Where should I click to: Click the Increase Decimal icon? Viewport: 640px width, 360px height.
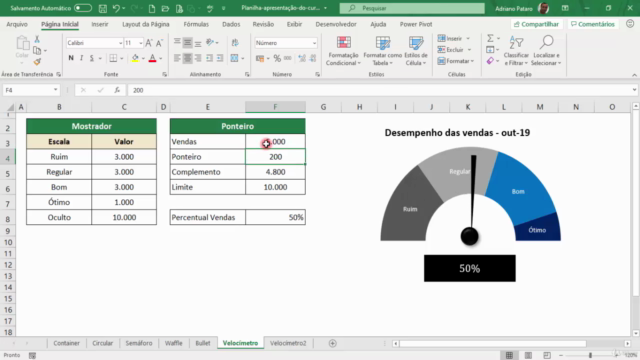(302, 58)
